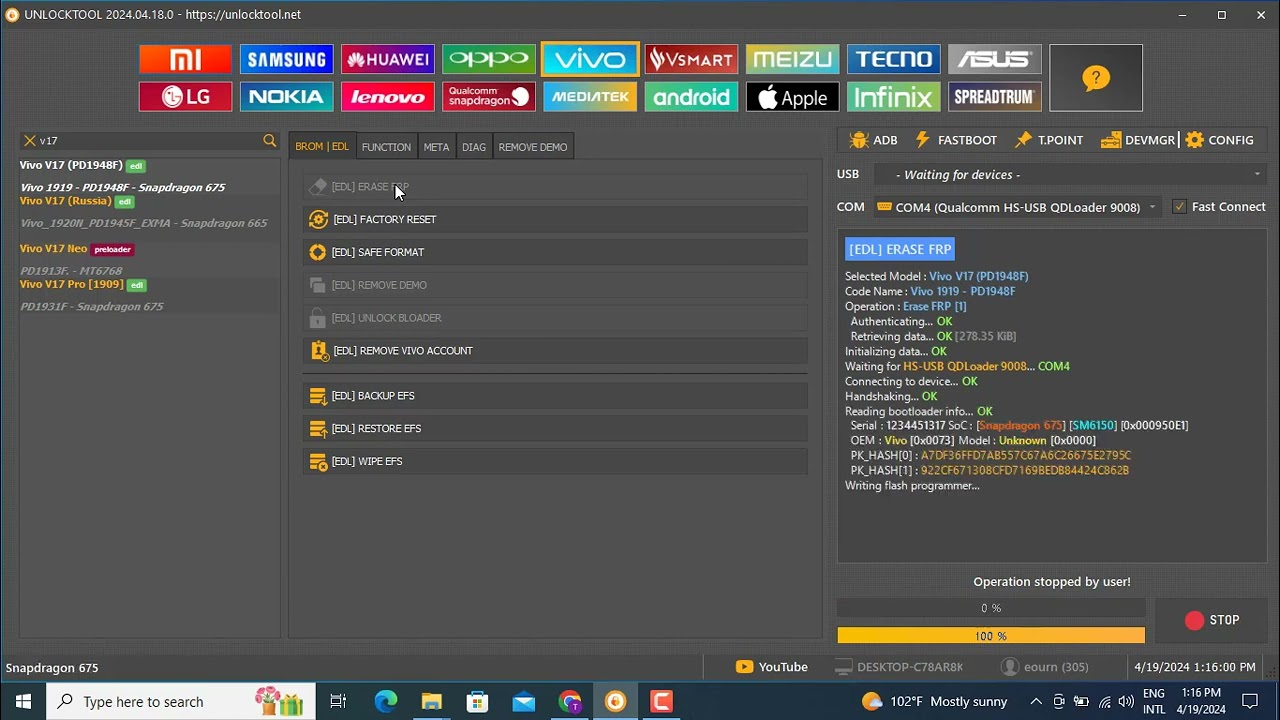Select the LG brand logo
The image size is (1280, 720).
point(185,97)
